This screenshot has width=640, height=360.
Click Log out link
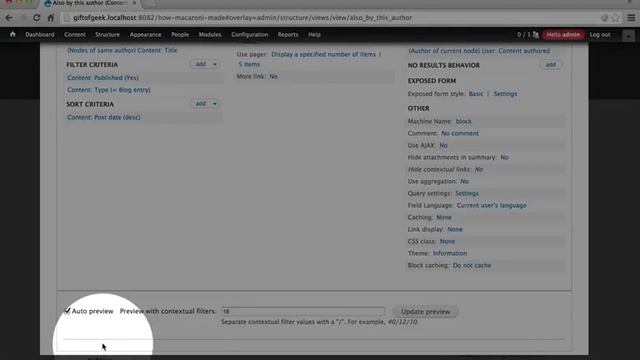(600, 35)
